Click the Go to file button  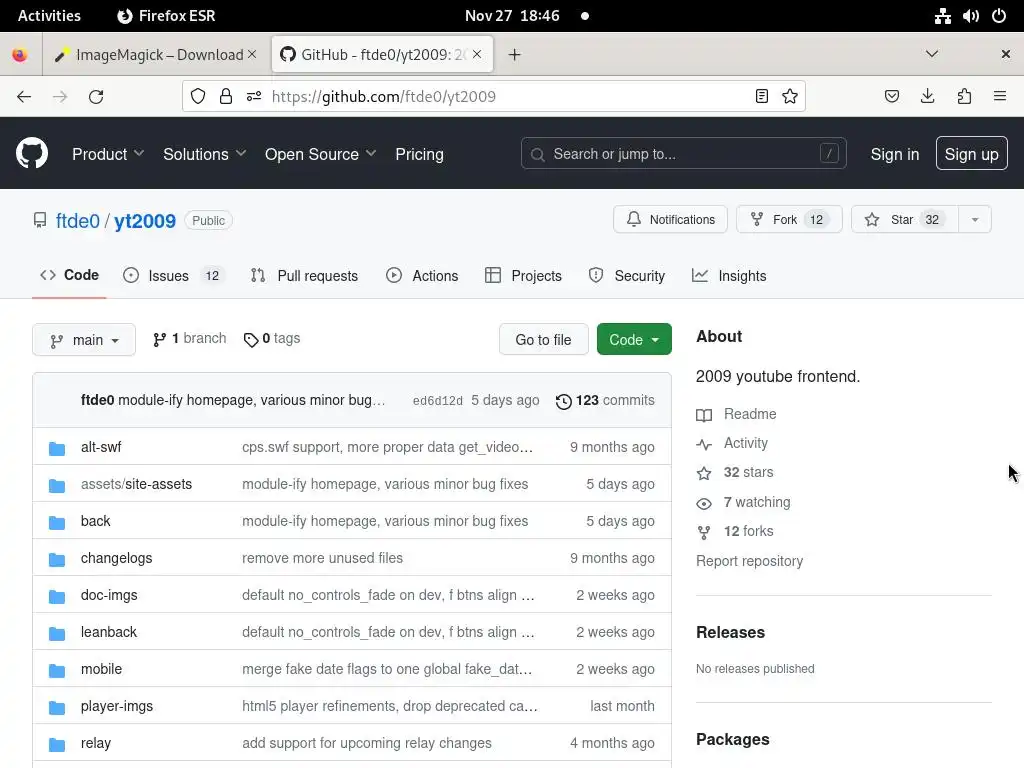click(x=543, y=340)
